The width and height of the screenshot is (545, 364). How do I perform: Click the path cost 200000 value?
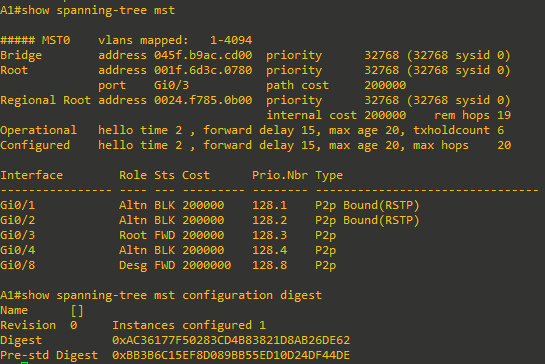coord(385,85)
